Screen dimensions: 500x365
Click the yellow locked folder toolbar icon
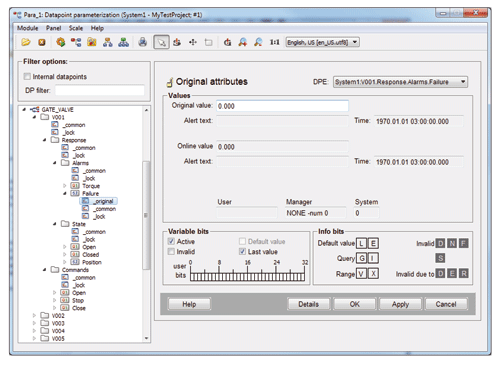92,42
